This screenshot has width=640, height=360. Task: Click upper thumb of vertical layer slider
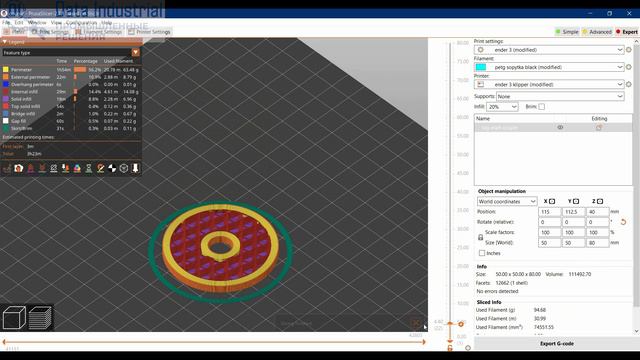click(450, 324)
